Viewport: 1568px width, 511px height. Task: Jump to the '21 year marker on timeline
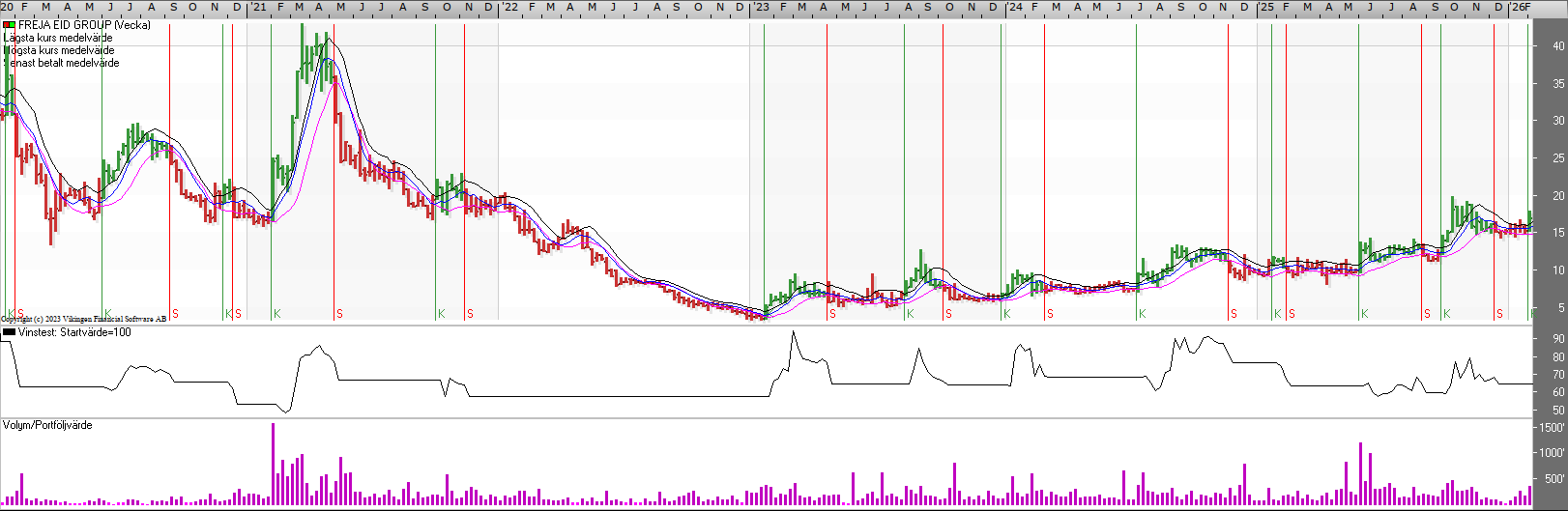(258, 7)
